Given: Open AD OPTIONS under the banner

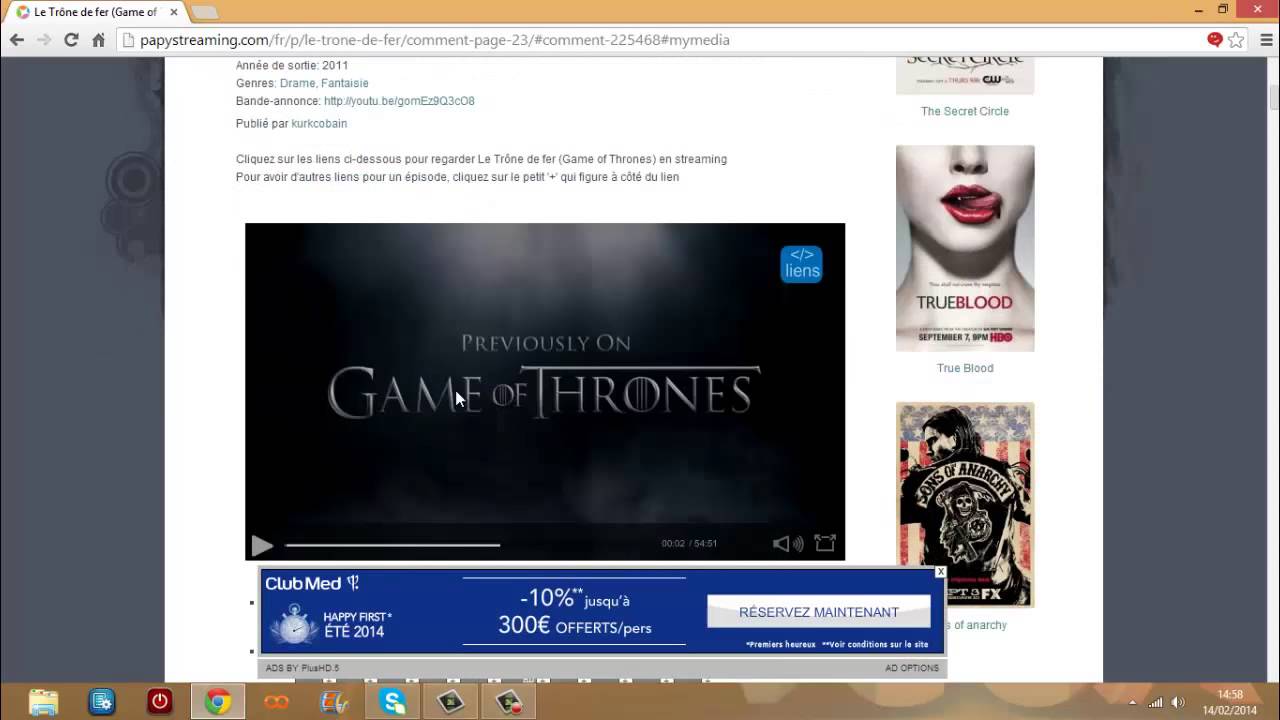Looking at the screenshot, I should click(911, 668).
